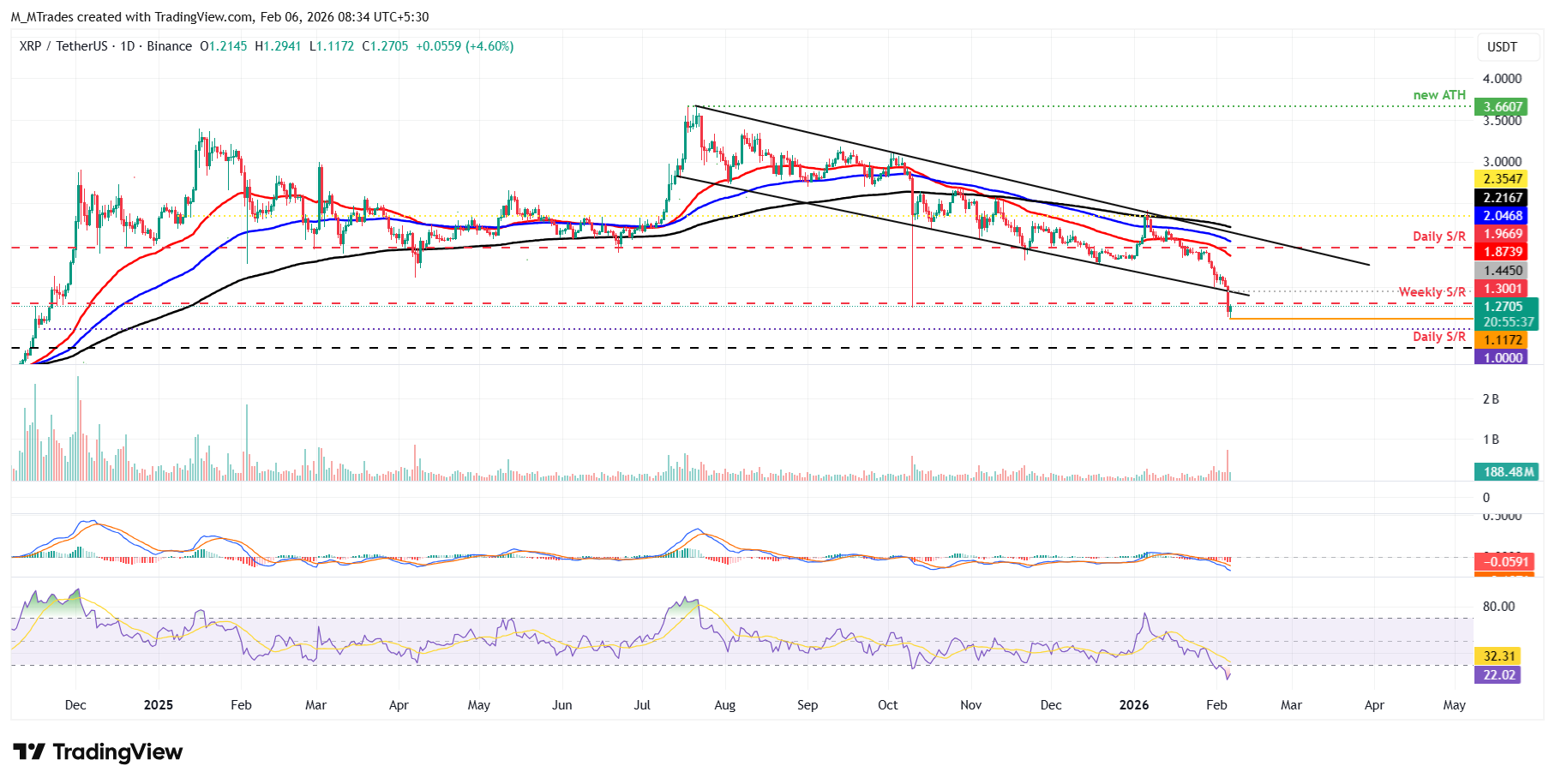The width and height of the screenshot is (1555, 784).
Task: Select the Weekly S/R annotation text
Action: click(x=1432, y=292)
